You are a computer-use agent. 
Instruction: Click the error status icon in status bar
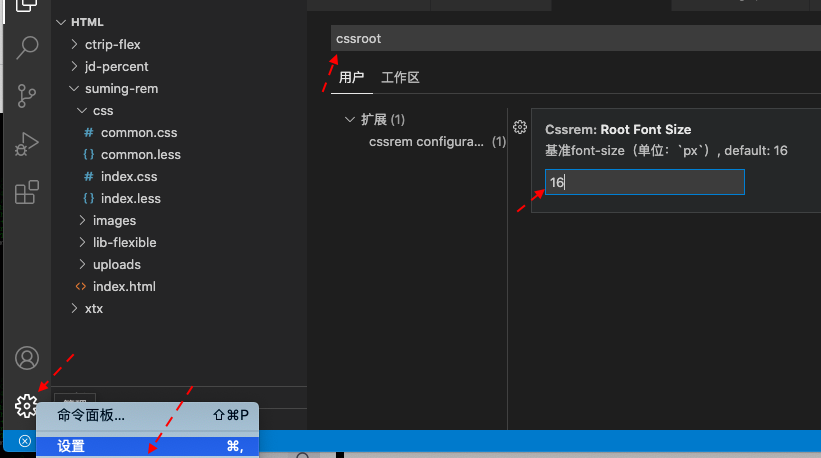click(x=25, y=441)
